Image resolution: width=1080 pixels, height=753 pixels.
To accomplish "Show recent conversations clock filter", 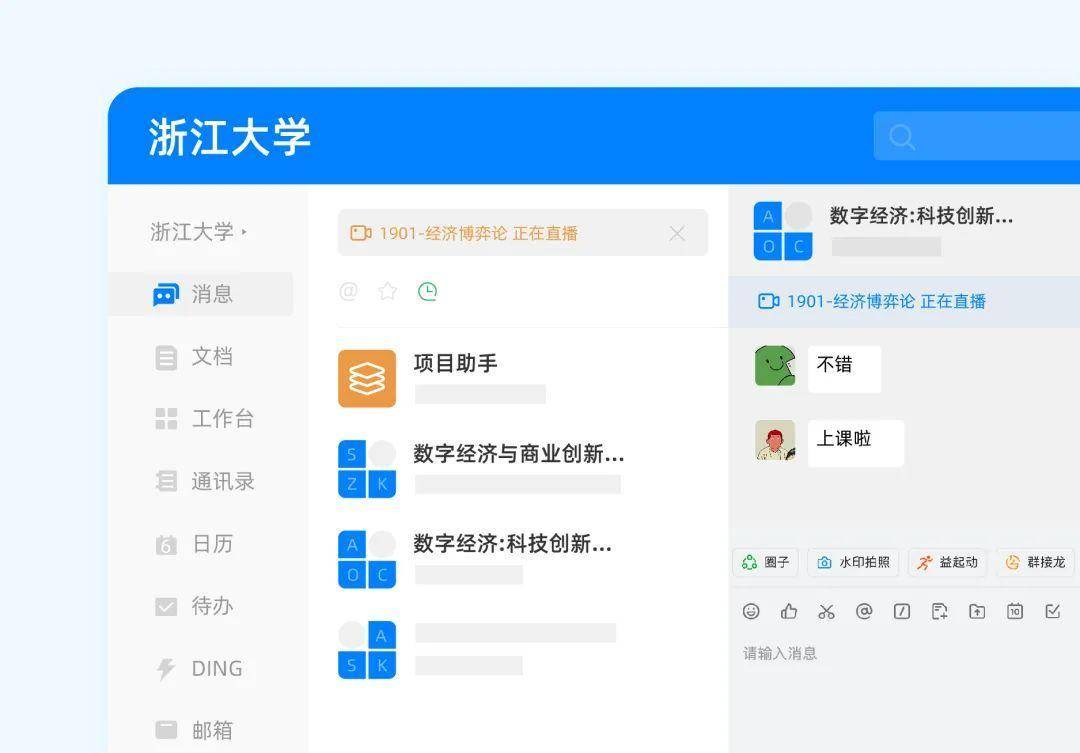I will point(428,291).
